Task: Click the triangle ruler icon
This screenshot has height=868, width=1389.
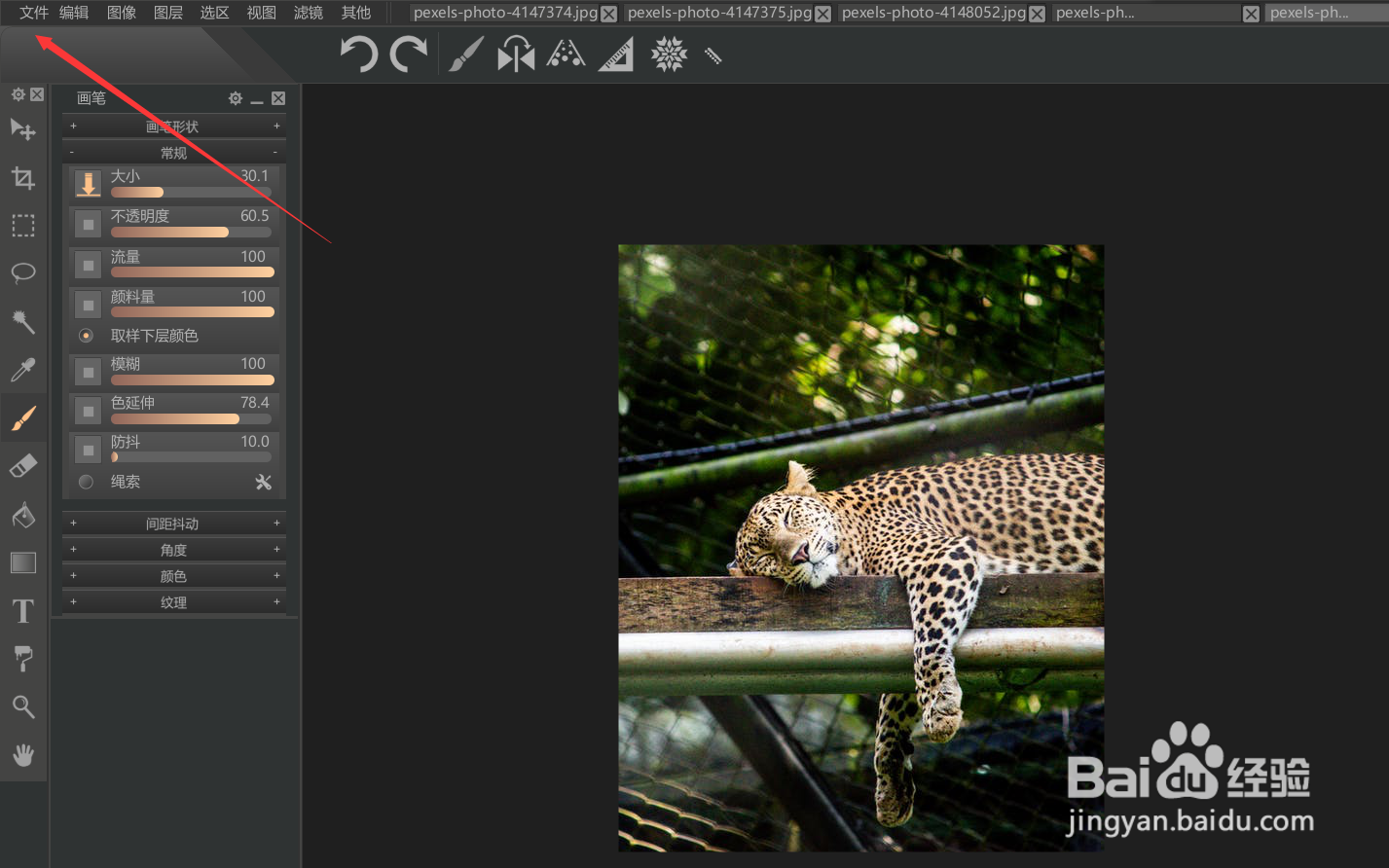Action: [616, 55]
